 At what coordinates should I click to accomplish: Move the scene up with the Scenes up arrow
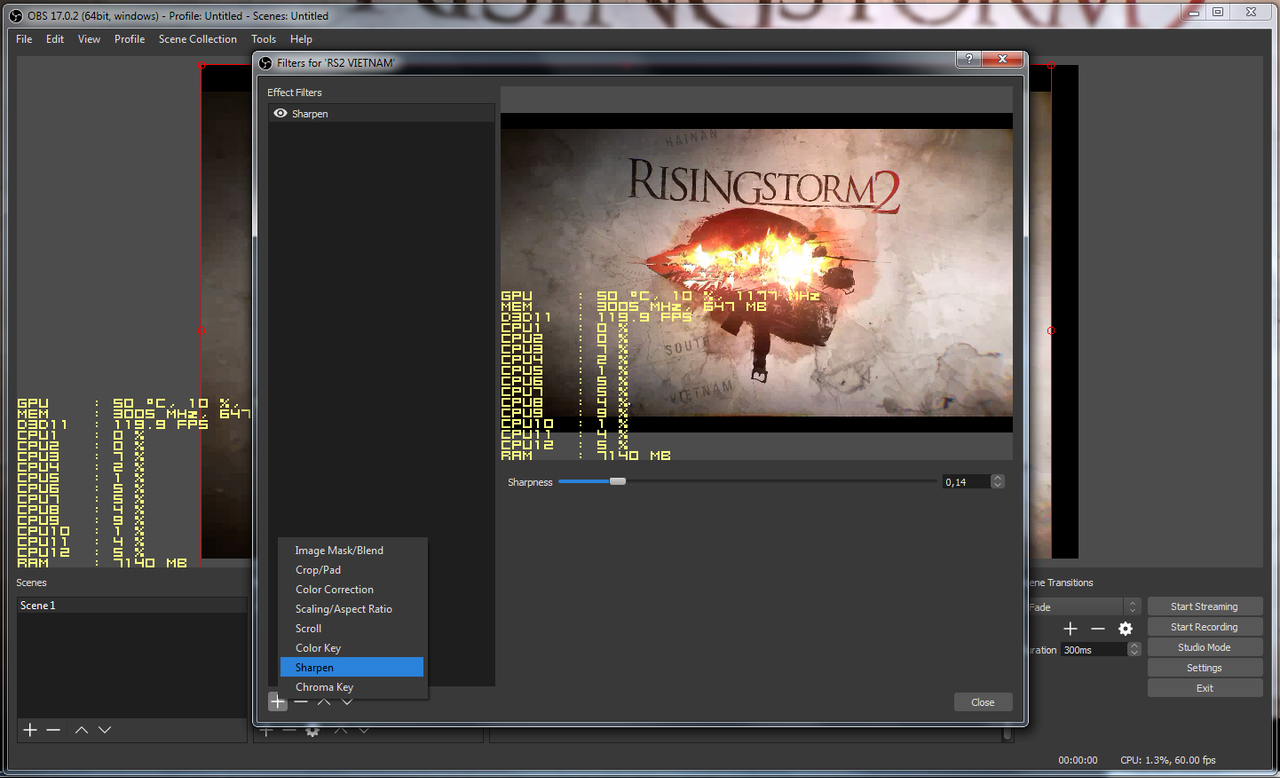[81, 730]
